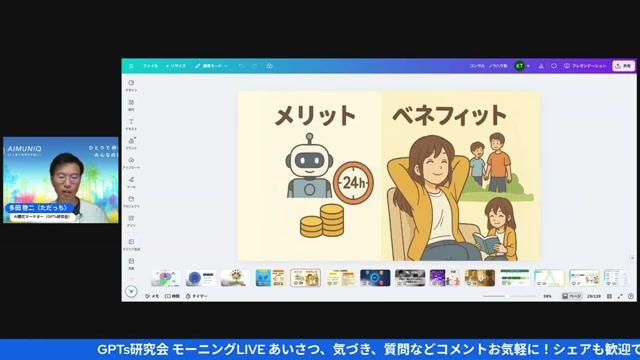Click the cloud save status icon
This screenshot has height=360, width=640.
click(x=269, y=66)
